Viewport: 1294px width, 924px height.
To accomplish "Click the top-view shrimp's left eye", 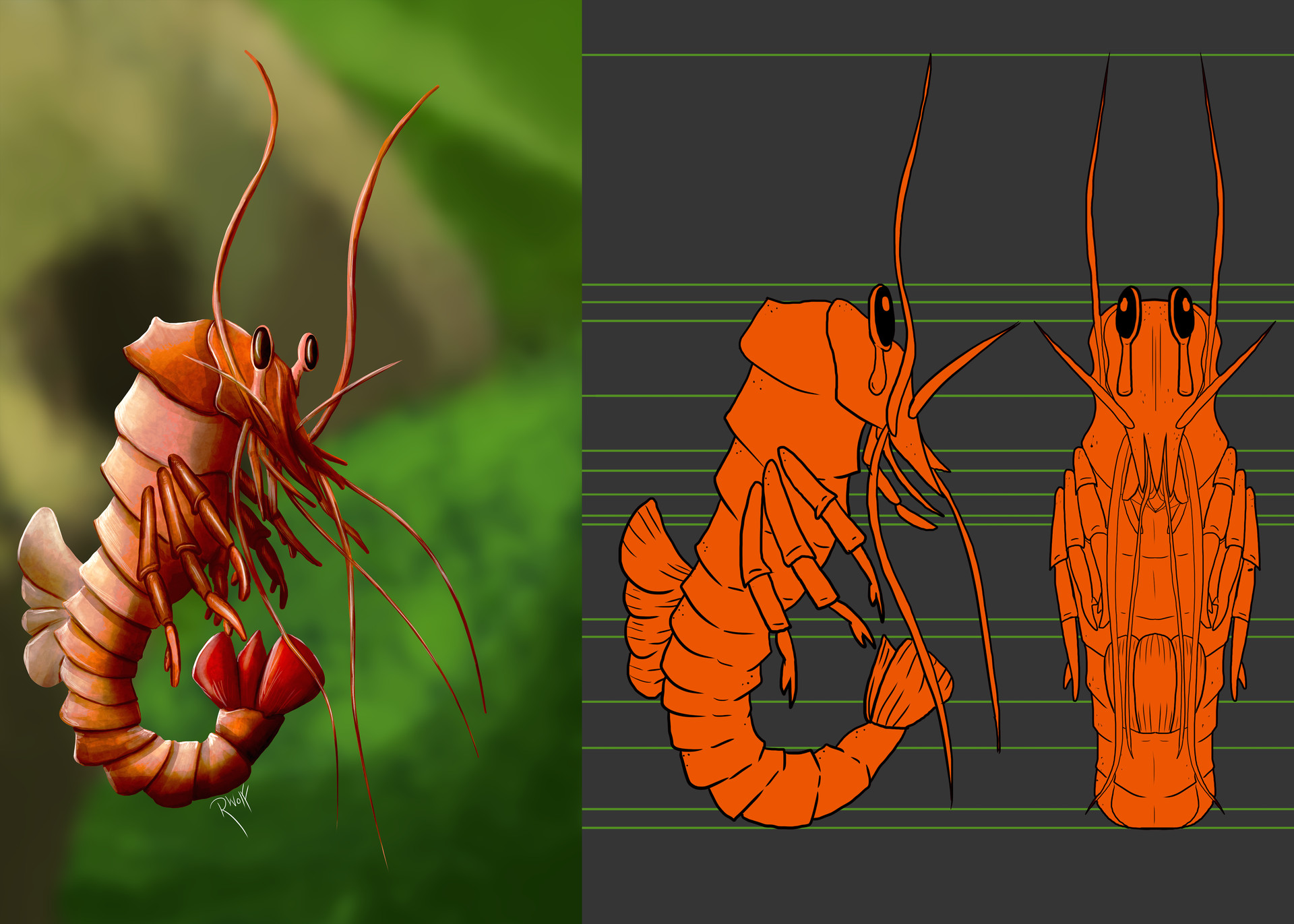I will click(1128, 315).
